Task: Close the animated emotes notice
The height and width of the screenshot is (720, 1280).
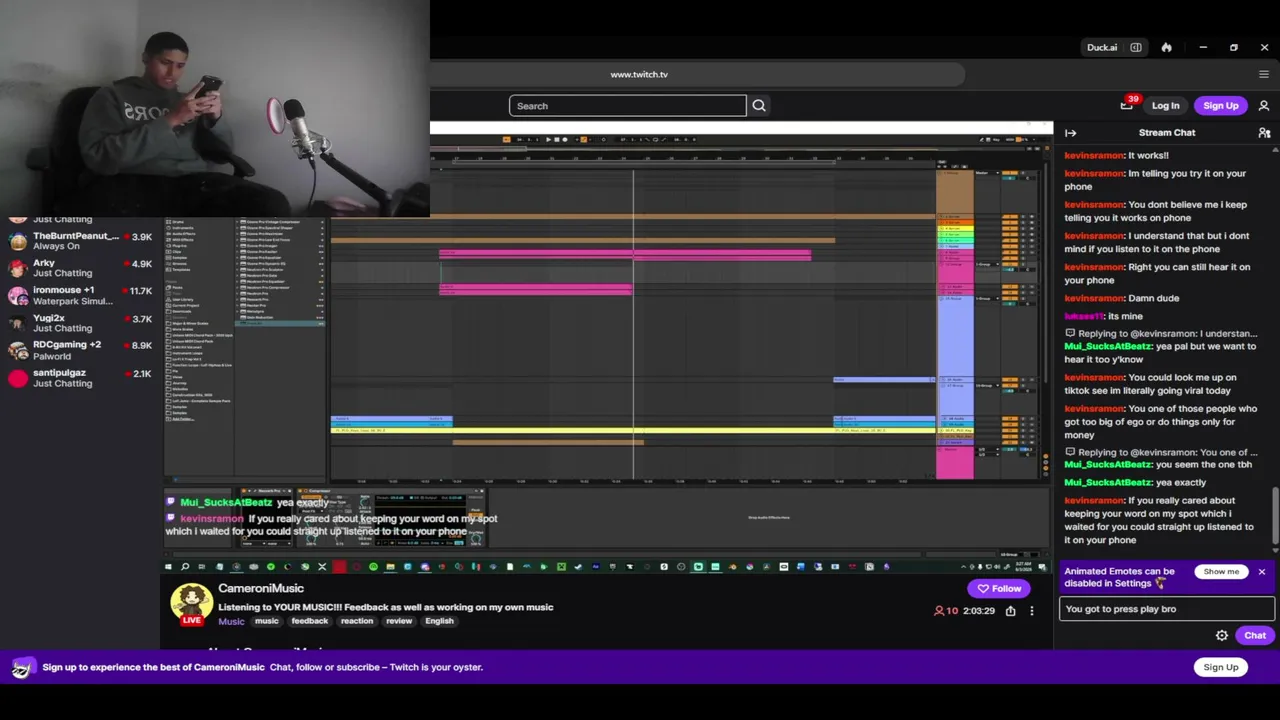Action: click(x=1262, y=572)
